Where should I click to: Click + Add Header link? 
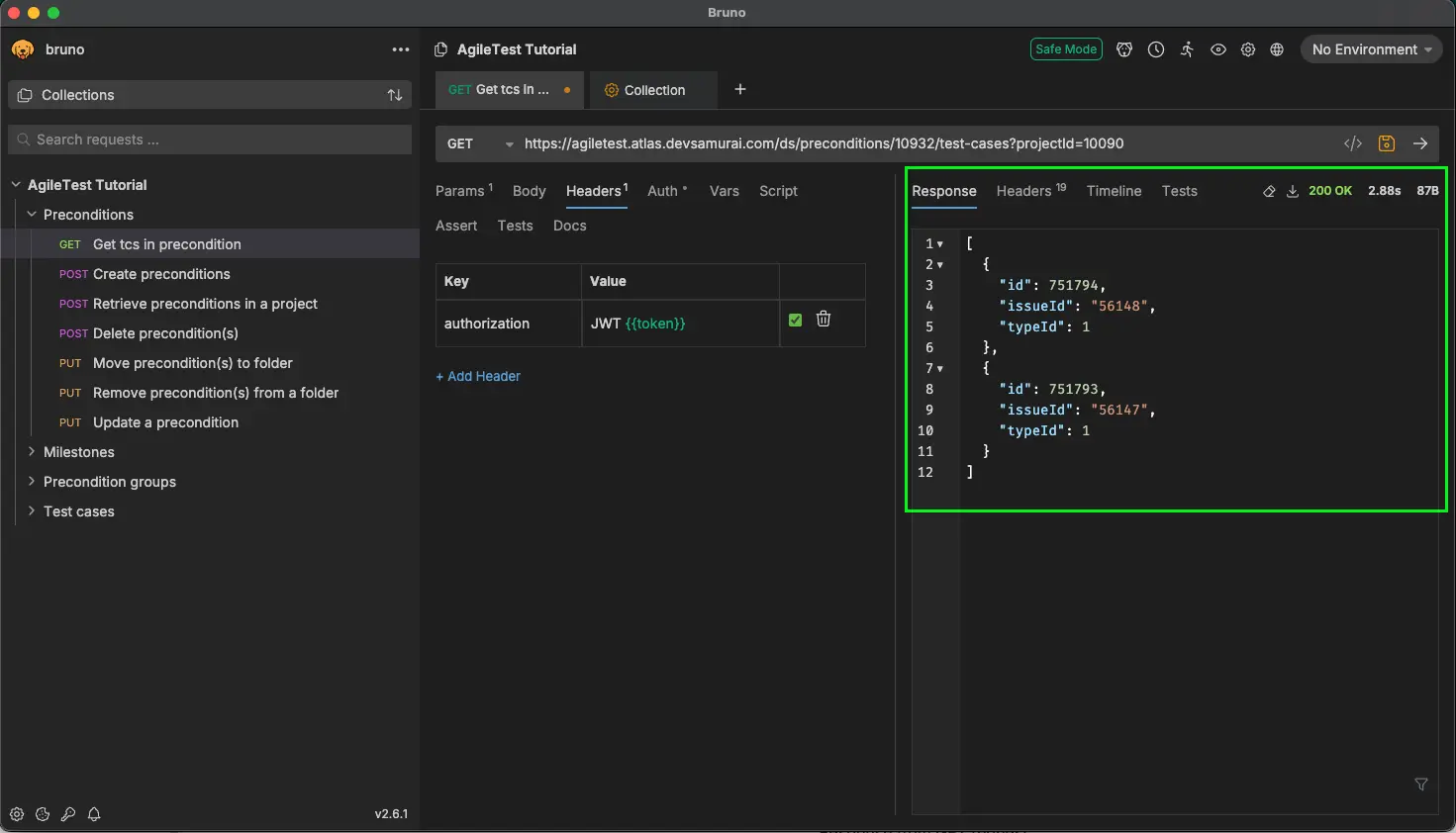tap(478, 376)
